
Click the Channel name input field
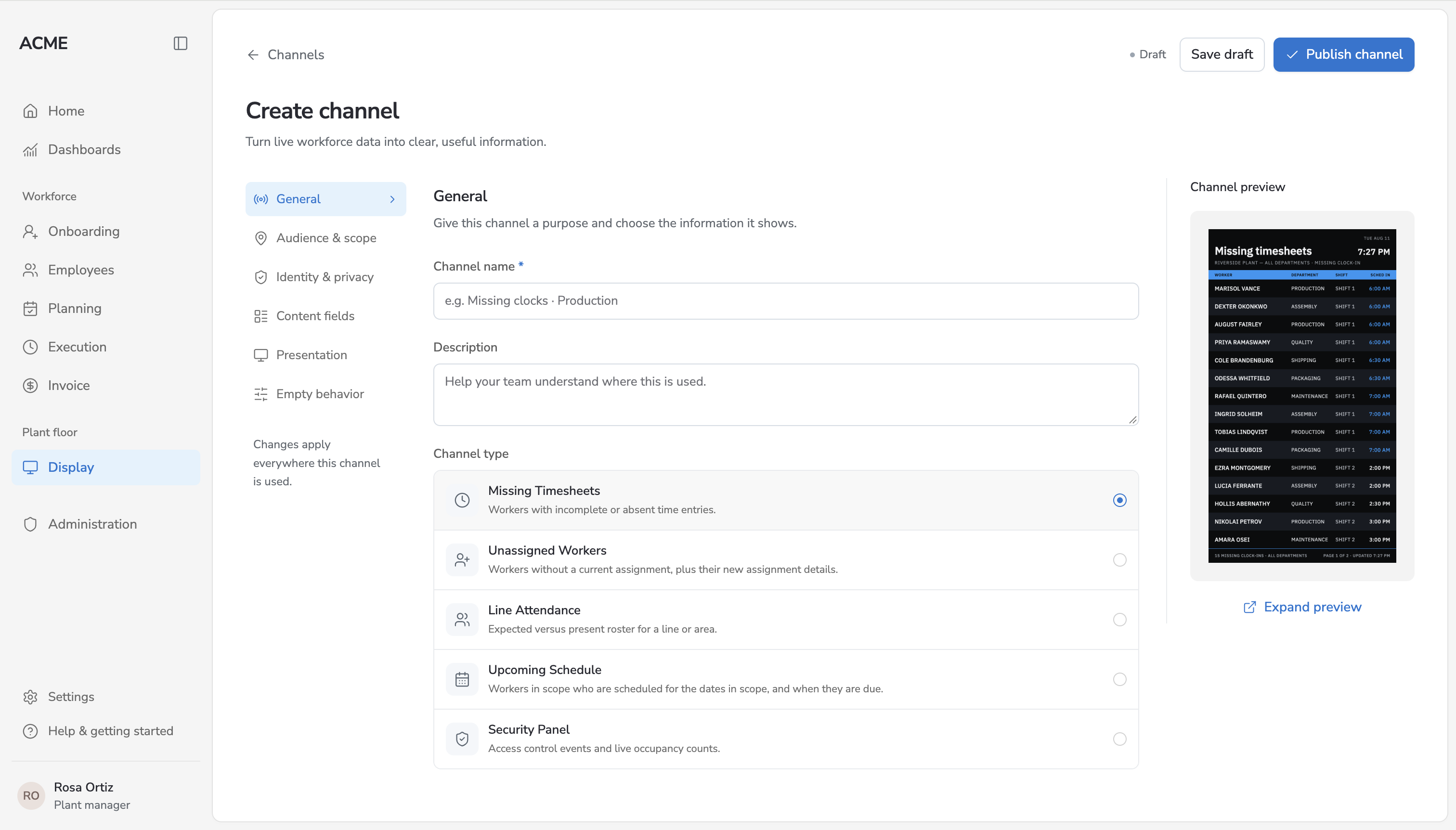(x=786, y=301)
